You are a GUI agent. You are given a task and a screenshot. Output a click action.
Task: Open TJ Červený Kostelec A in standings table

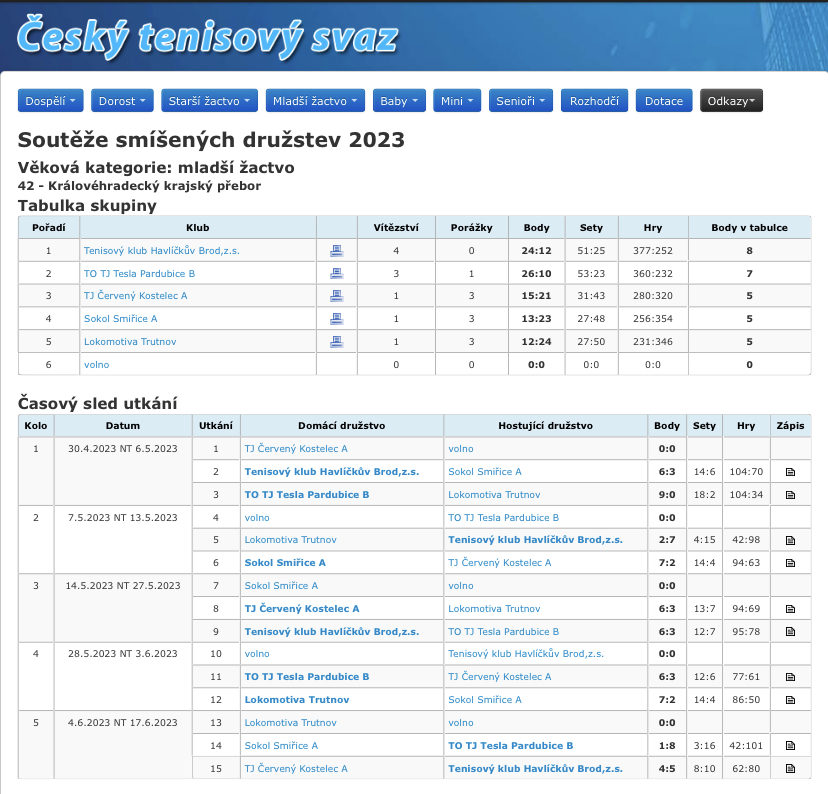click(136, 296)
